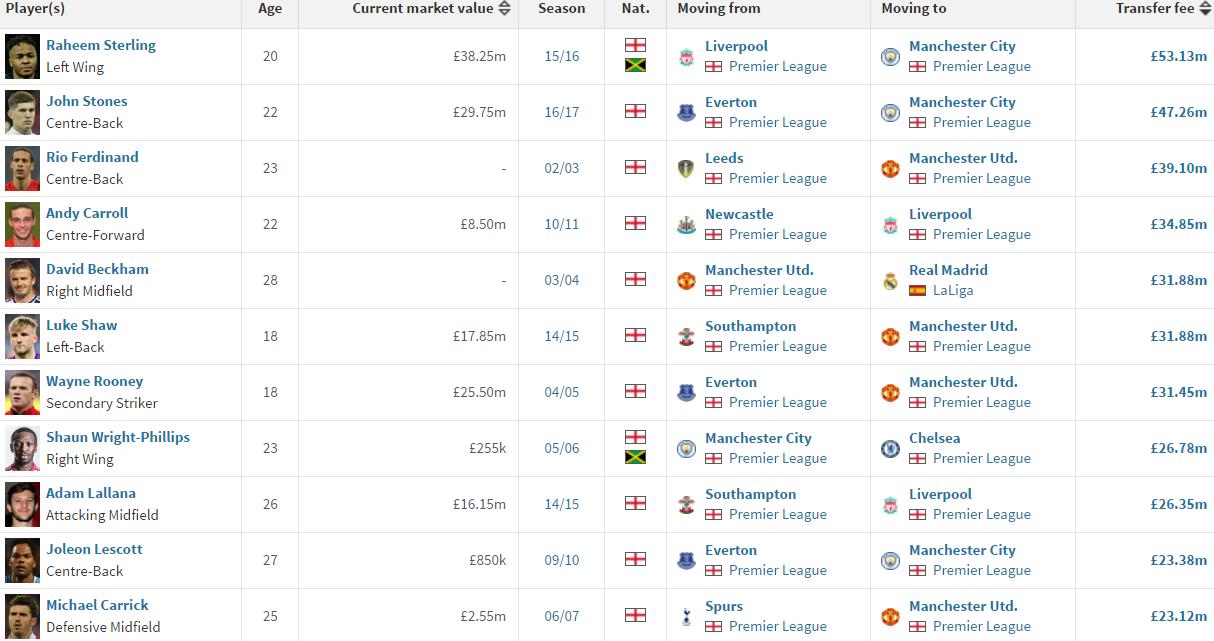Click the Spain flag beside LaLiga
The width and height of the screenshot is (1214, 641).
917,291
